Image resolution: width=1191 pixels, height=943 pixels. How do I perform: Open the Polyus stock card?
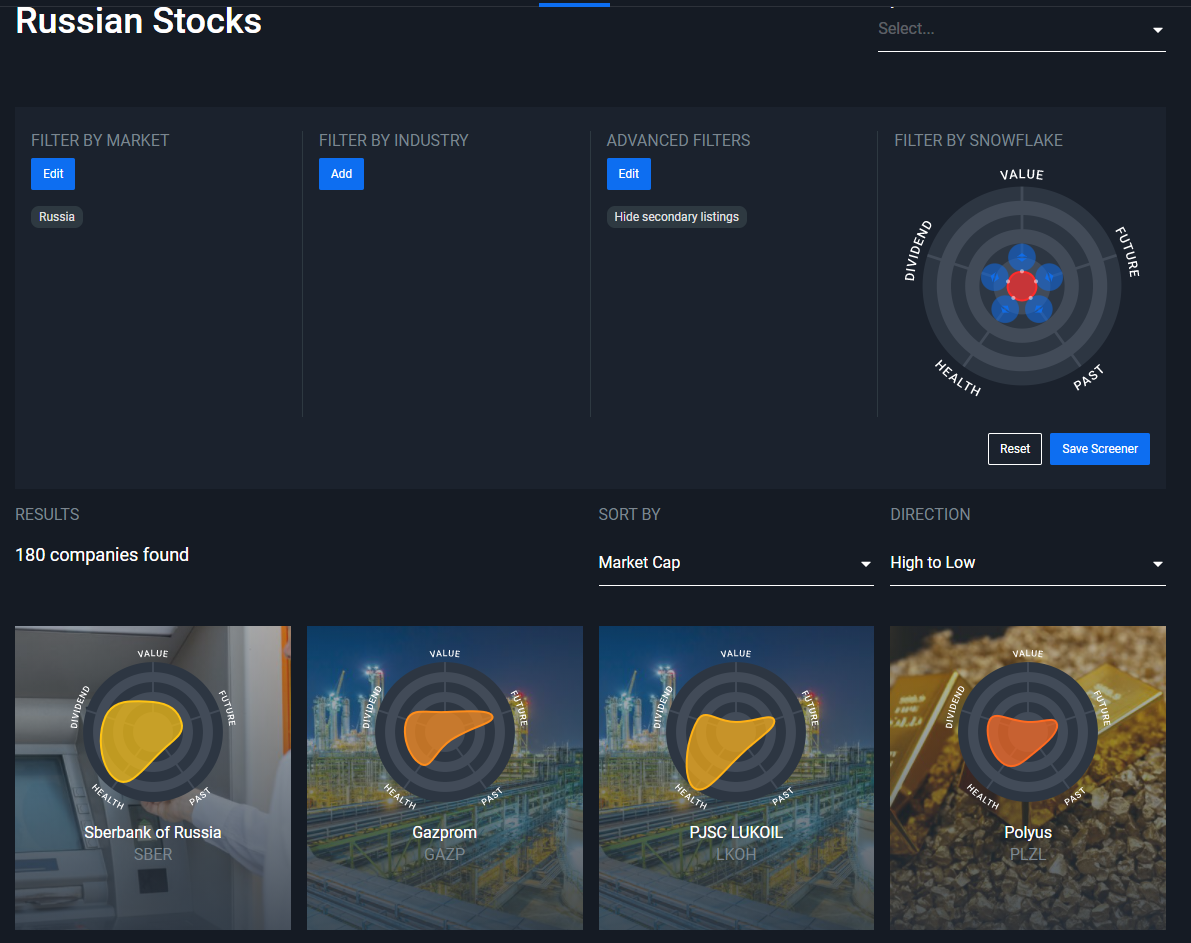point(1028,777)
